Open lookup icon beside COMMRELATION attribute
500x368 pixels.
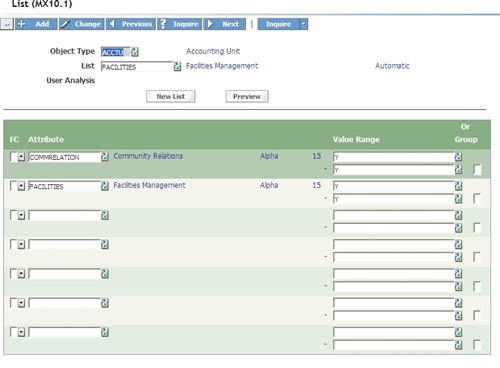tap(105, 157)
